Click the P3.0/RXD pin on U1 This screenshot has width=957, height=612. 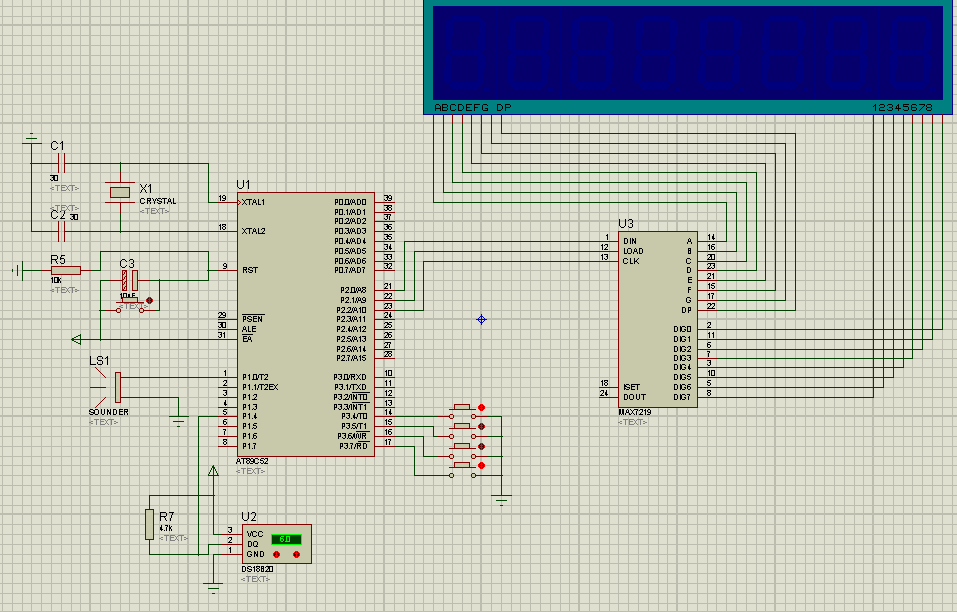(x=385, y=377)
